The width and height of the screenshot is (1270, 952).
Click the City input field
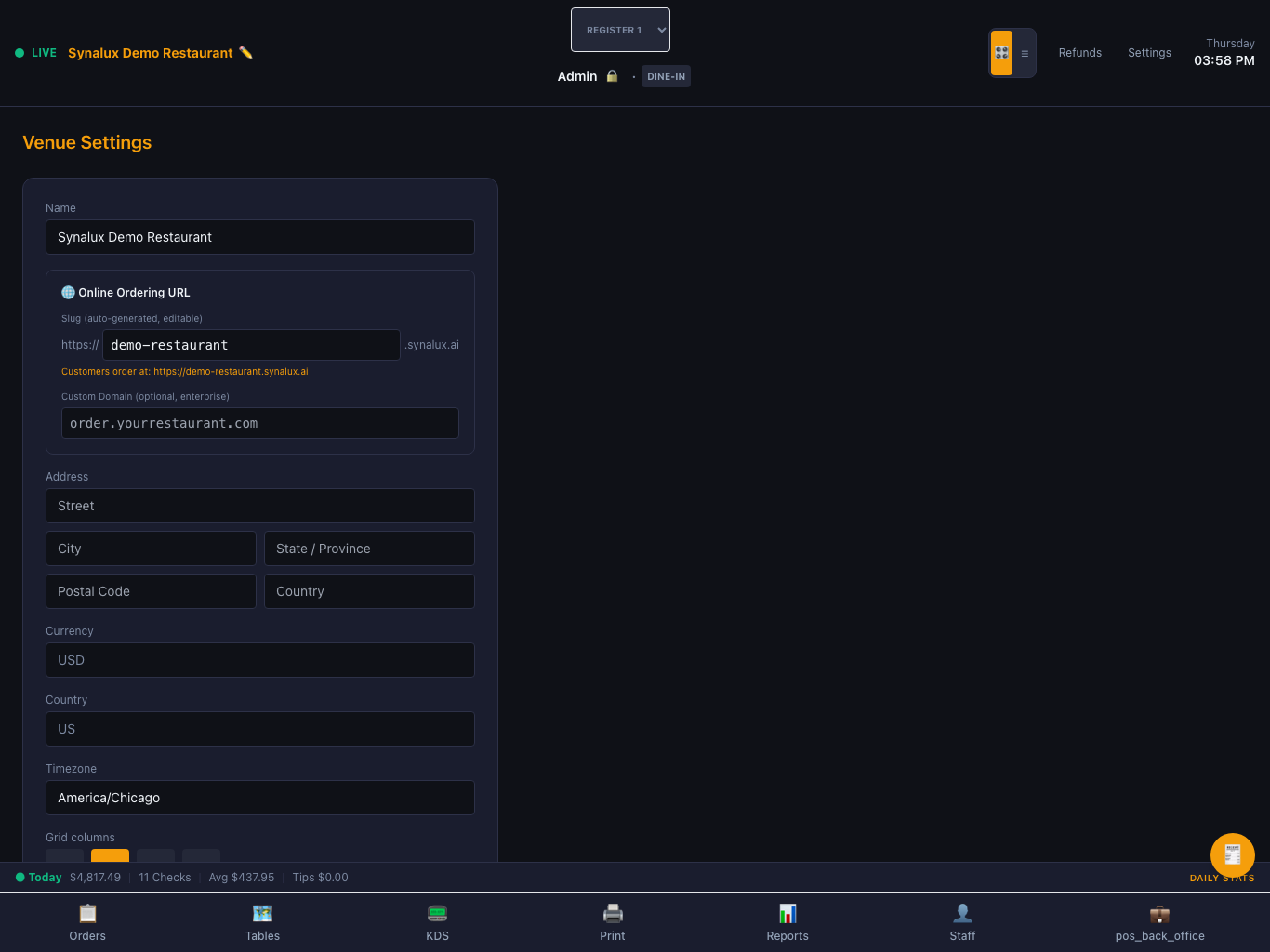(151, 549)
